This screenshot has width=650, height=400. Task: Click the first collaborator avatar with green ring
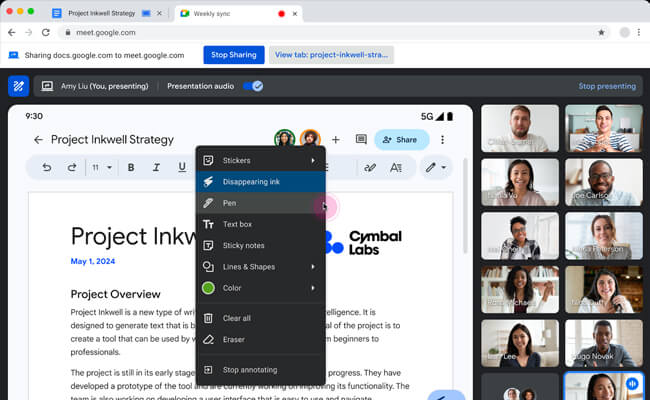(284, 138)
